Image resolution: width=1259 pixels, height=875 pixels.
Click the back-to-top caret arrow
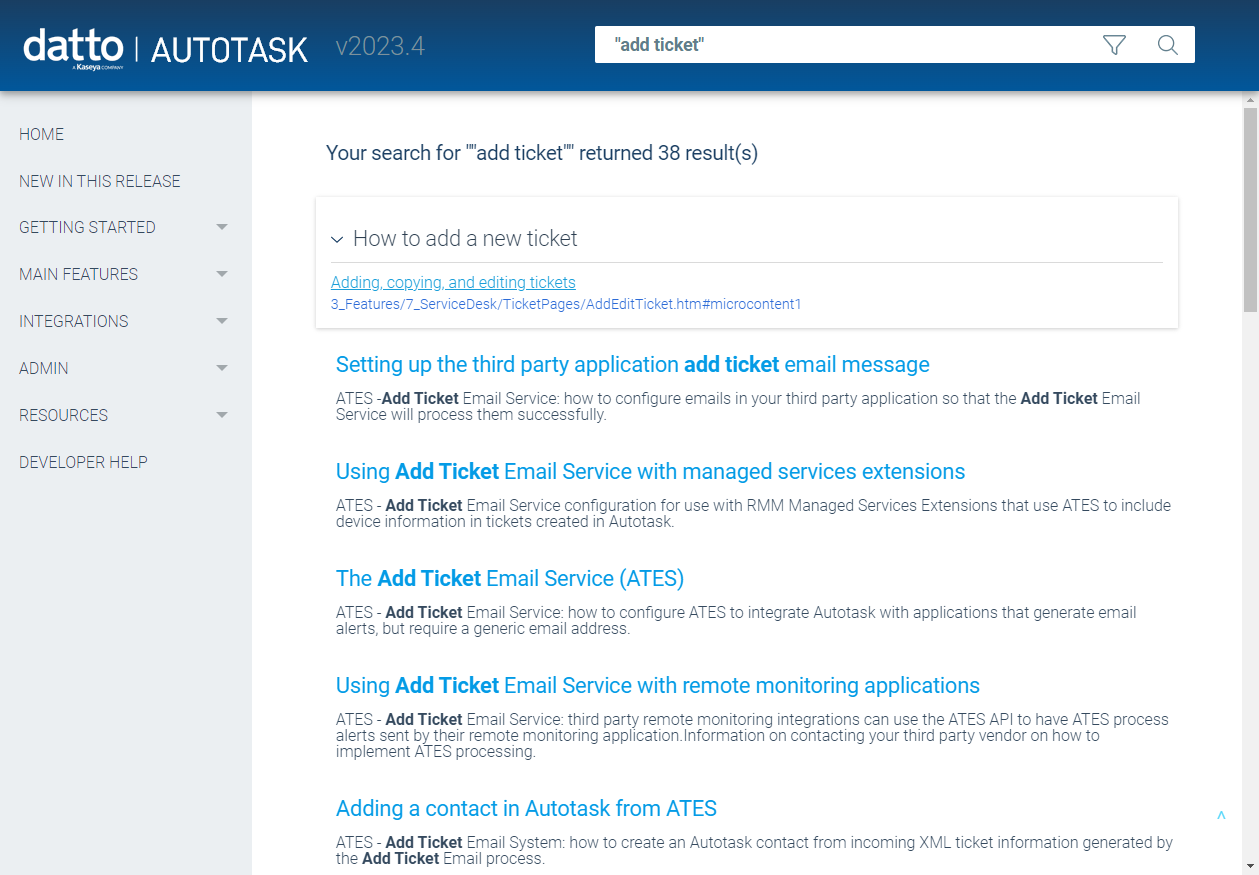1221,816
